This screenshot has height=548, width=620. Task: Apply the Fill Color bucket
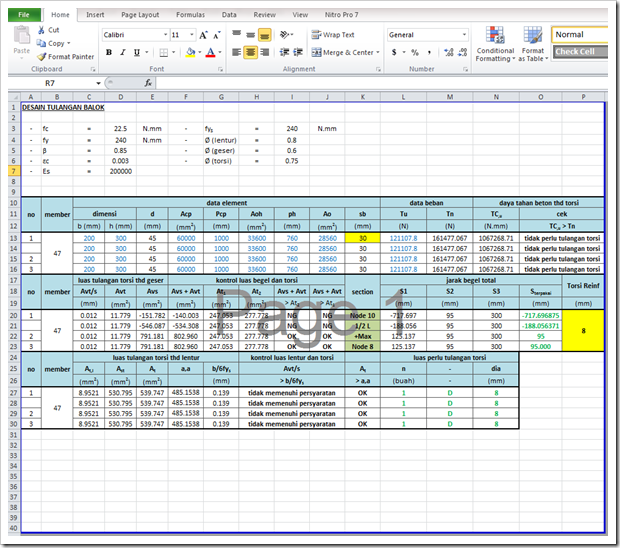(x=191, y=52)
